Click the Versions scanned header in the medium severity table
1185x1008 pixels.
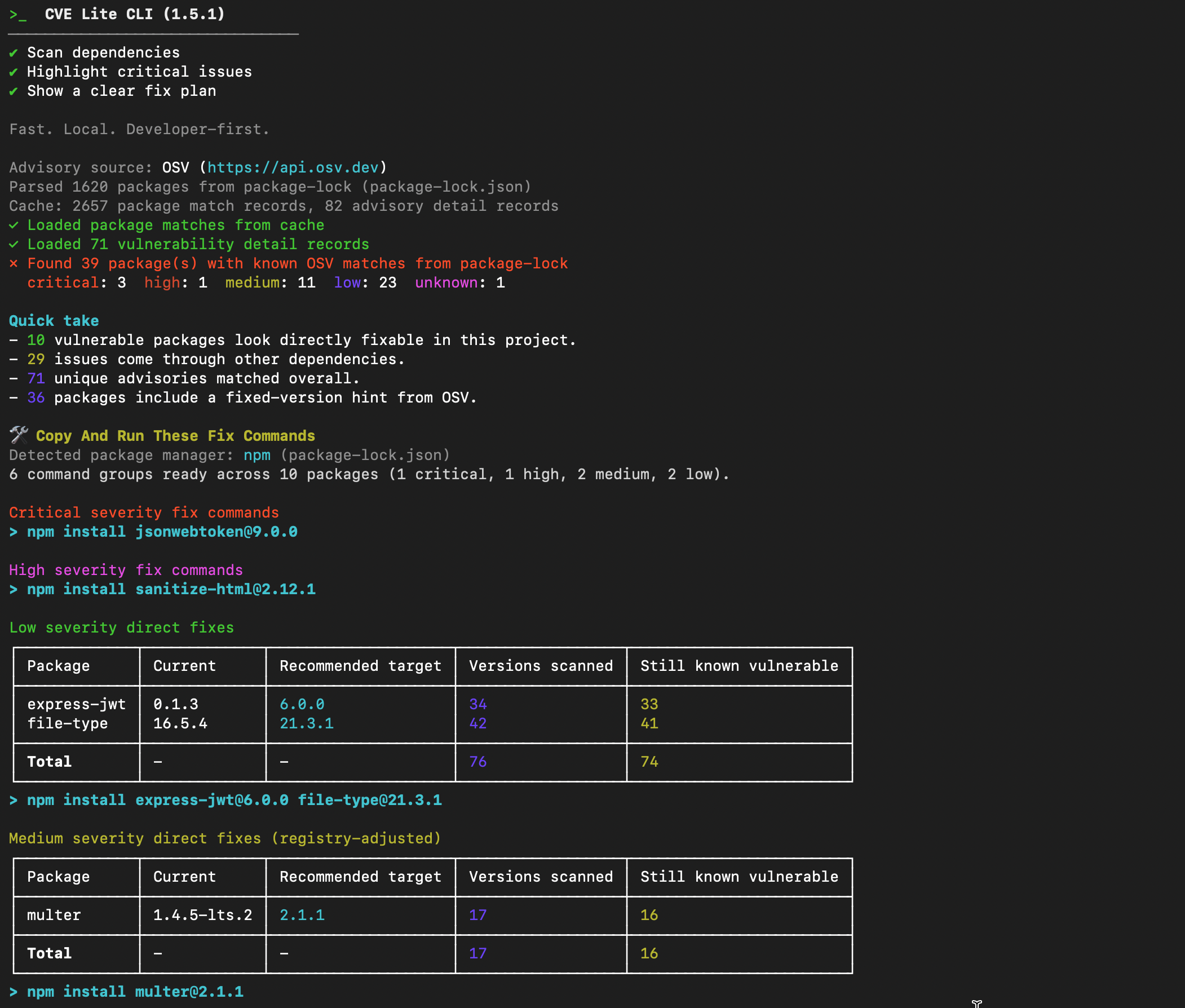[541, 877]
